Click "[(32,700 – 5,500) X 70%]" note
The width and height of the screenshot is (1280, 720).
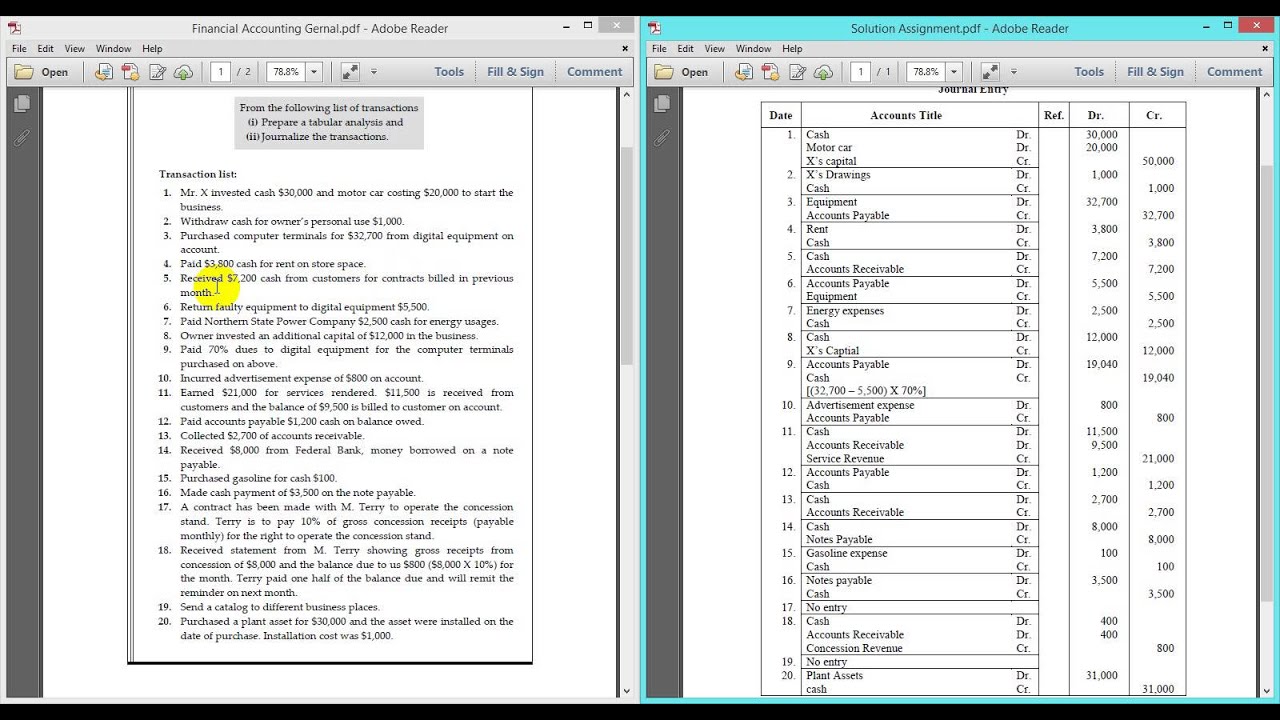[x=866, y=391]
